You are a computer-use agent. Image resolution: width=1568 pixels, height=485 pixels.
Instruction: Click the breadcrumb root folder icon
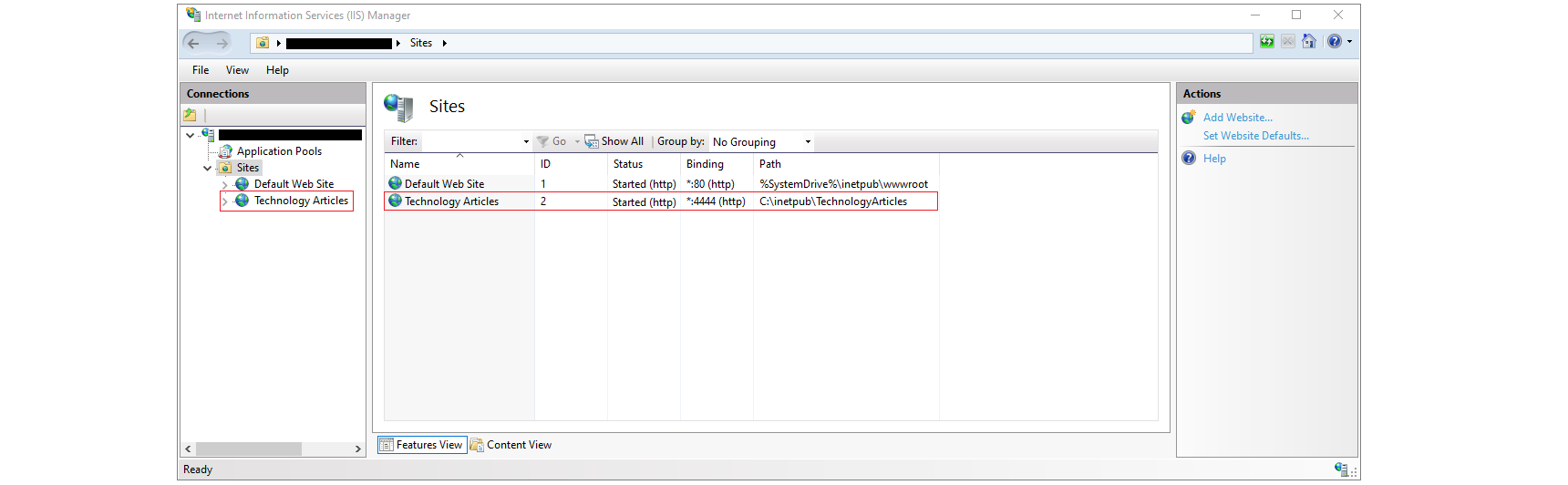click(x=263, y=43)
